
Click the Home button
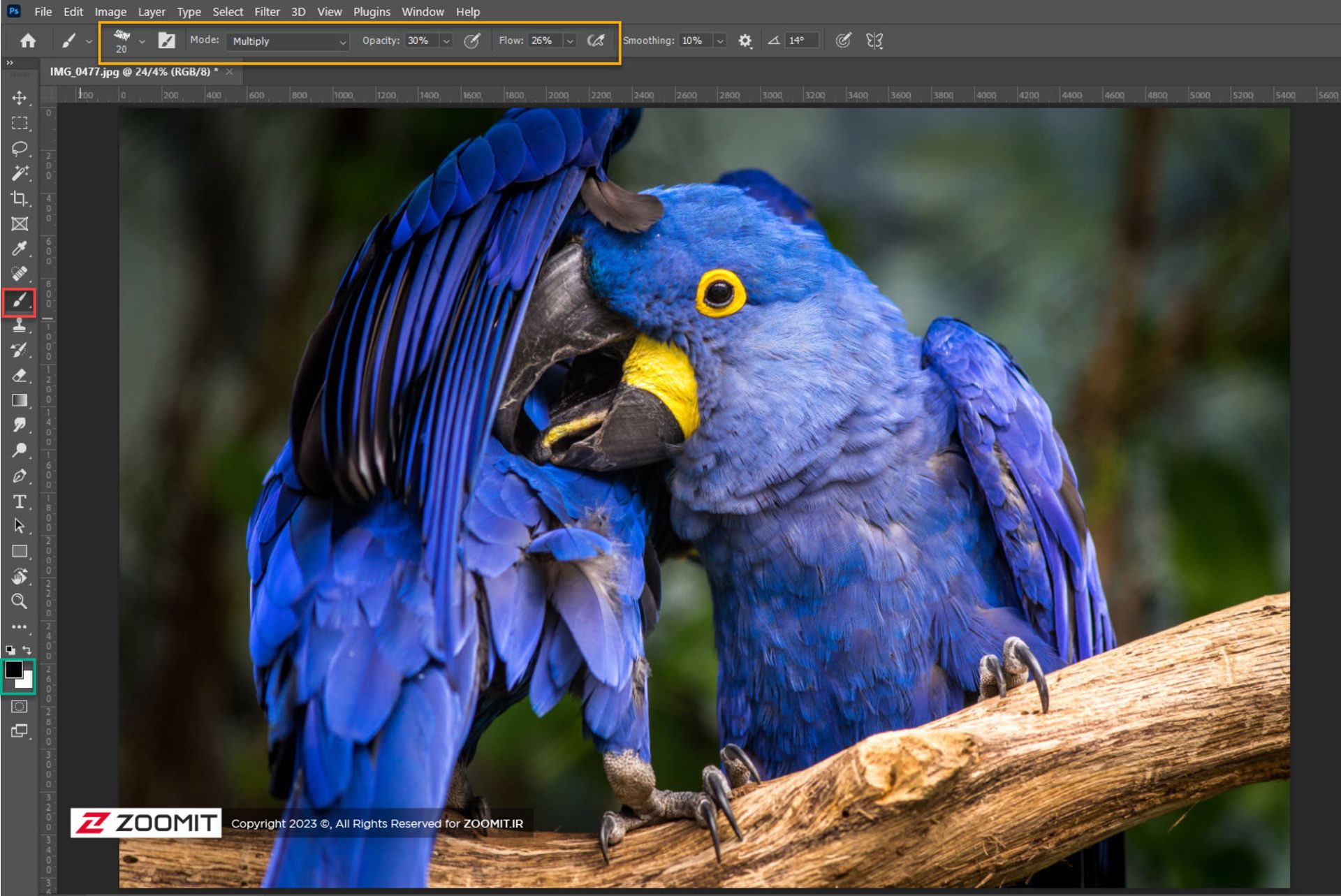click(28, 41)
